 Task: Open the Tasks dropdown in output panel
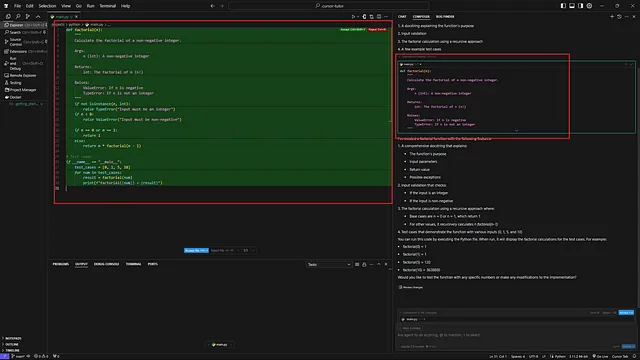coord(329,264)
